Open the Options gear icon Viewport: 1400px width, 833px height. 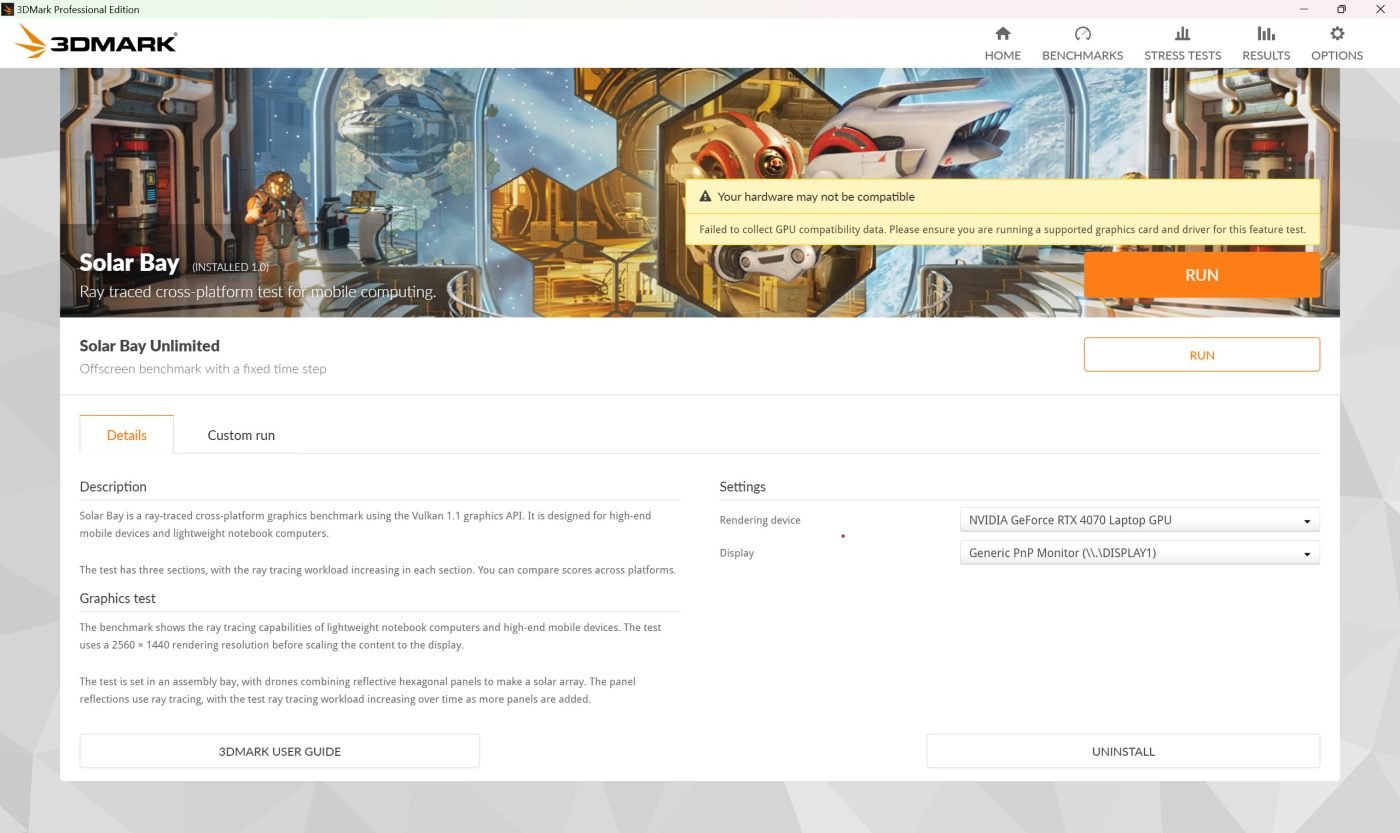point(1337,33)
